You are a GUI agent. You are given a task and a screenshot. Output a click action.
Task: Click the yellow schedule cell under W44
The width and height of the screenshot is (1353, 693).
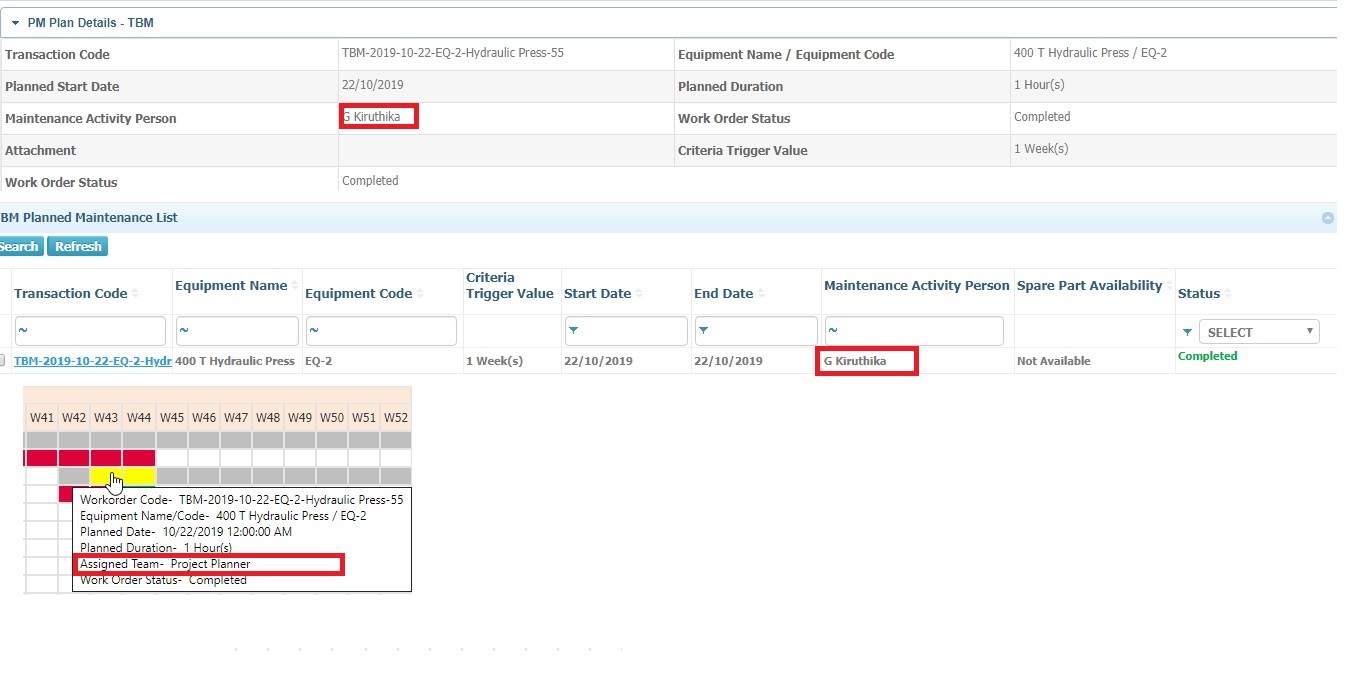pos(139,476)
